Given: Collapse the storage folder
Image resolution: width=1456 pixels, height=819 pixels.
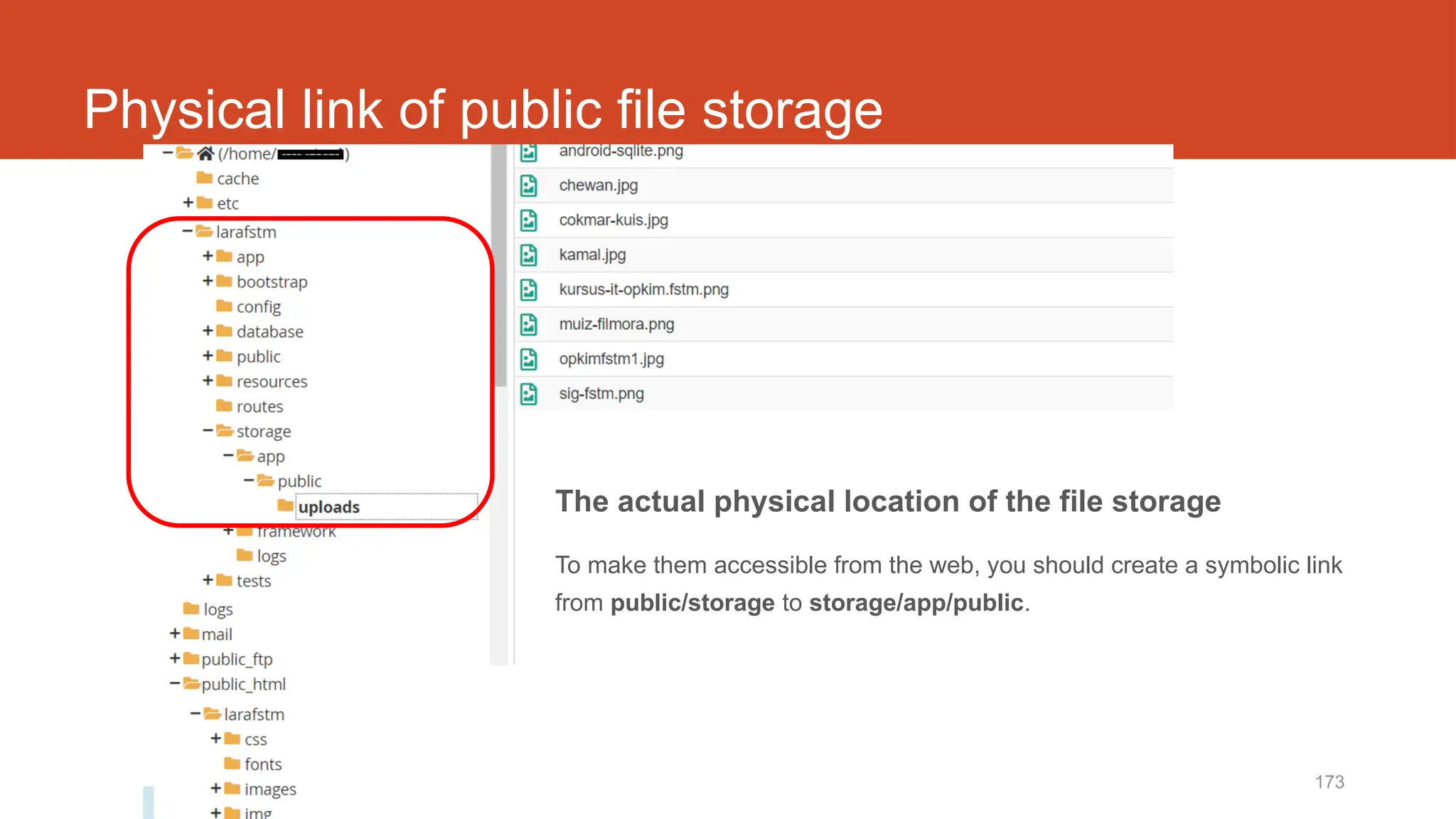Looking at the screenshot, I should click(x=208, y=430).
